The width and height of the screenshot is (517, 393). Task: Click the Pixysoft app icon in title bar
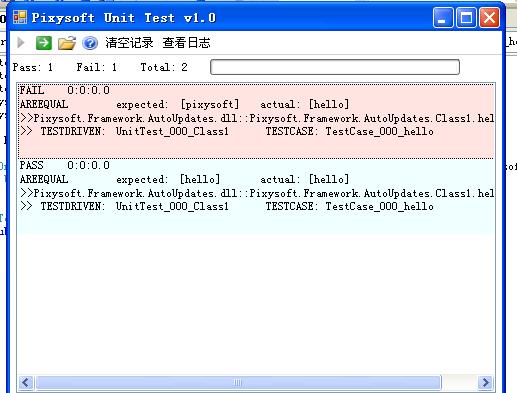(x=20, y=17)
